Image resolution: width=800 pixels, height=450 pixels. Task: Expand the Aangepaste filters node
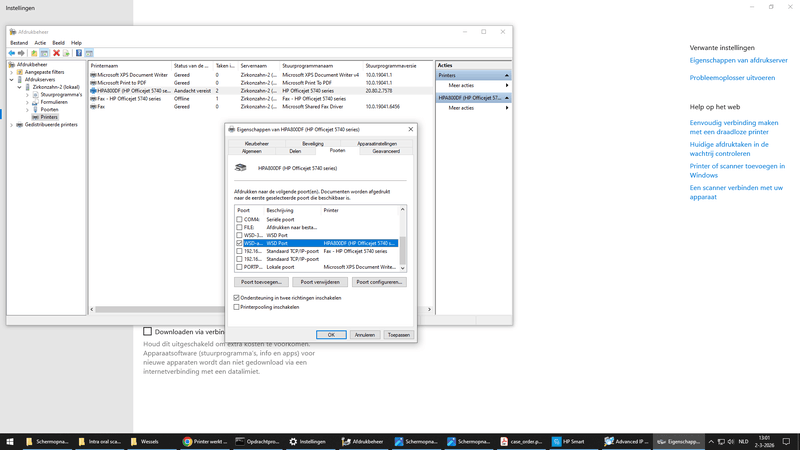12,72
